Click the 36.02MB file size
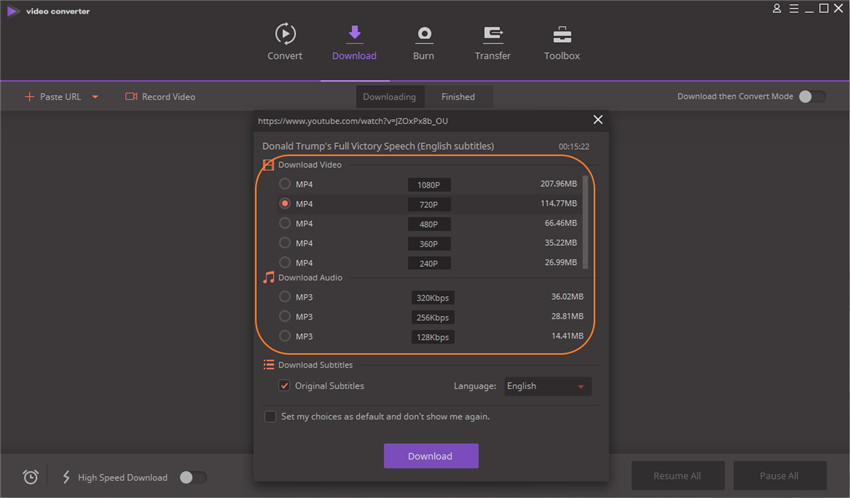 567,296
